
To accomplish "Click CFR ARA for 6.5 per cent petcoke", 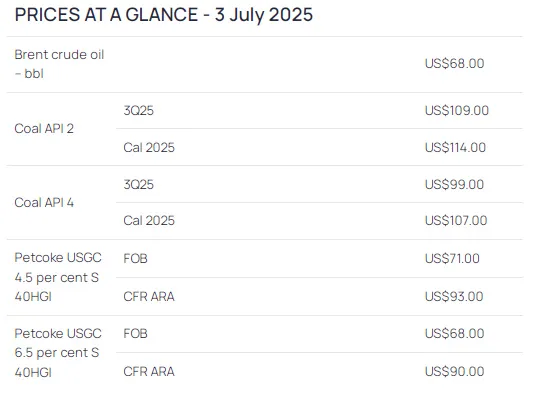I will (x=149, y=372).
